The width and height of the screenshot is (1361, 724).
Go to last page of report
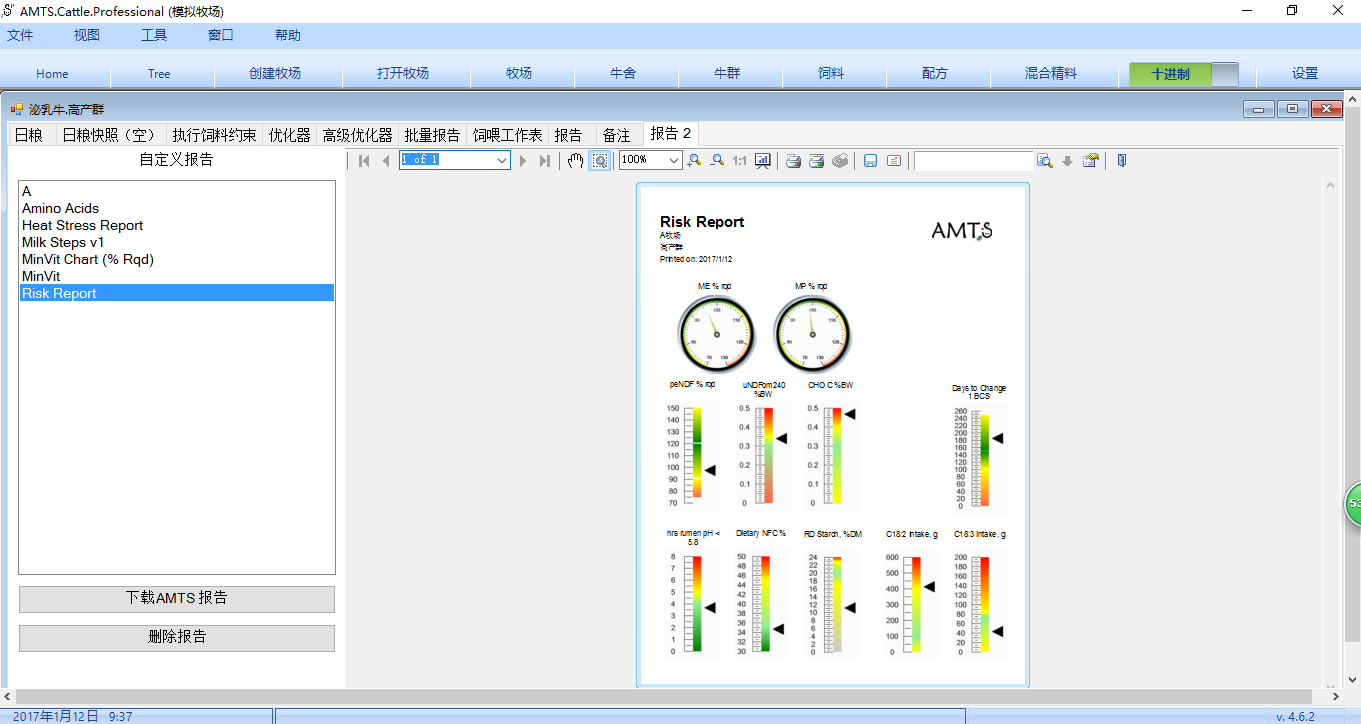(x=544, y=160)
